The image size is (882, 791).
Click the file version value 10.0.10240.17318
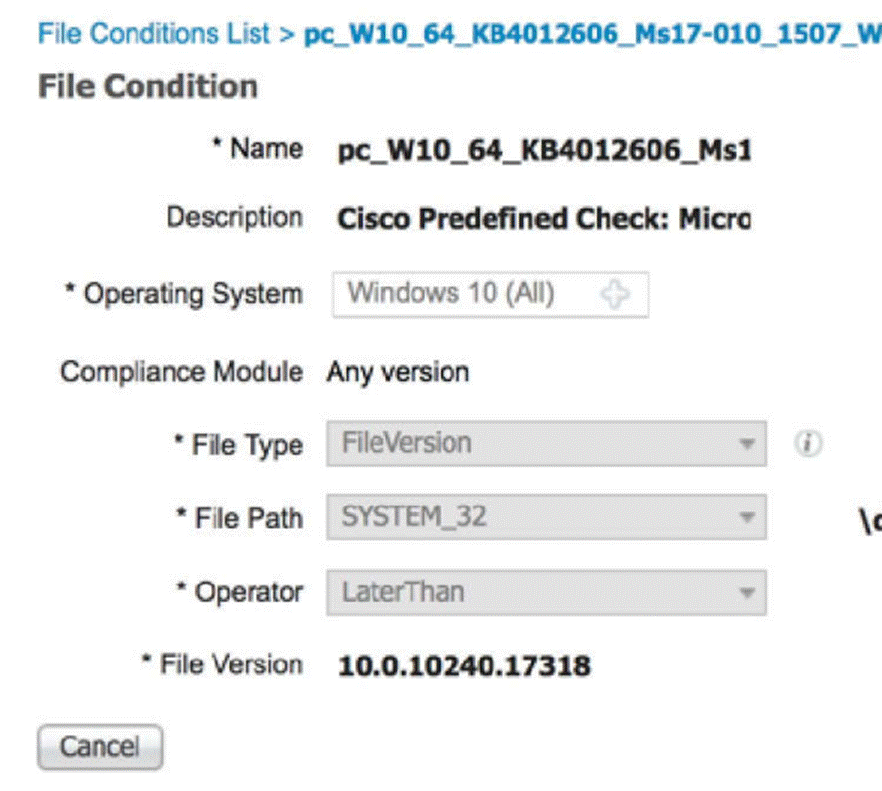tap(464, 665)
